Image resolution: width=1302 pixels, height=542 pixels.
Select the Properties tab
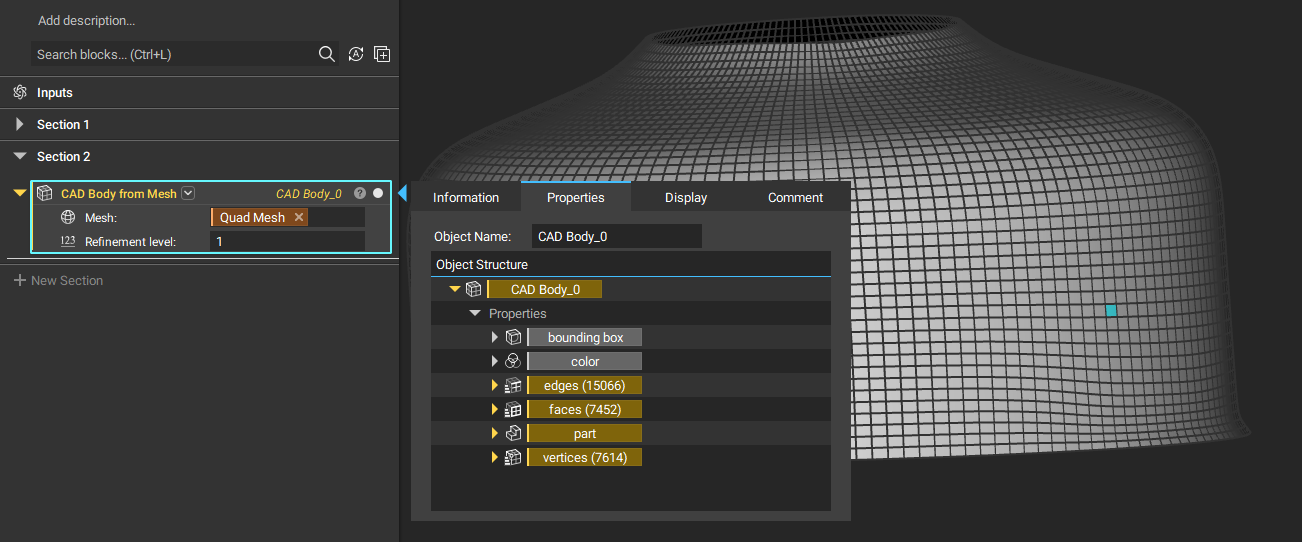point(576,197)
